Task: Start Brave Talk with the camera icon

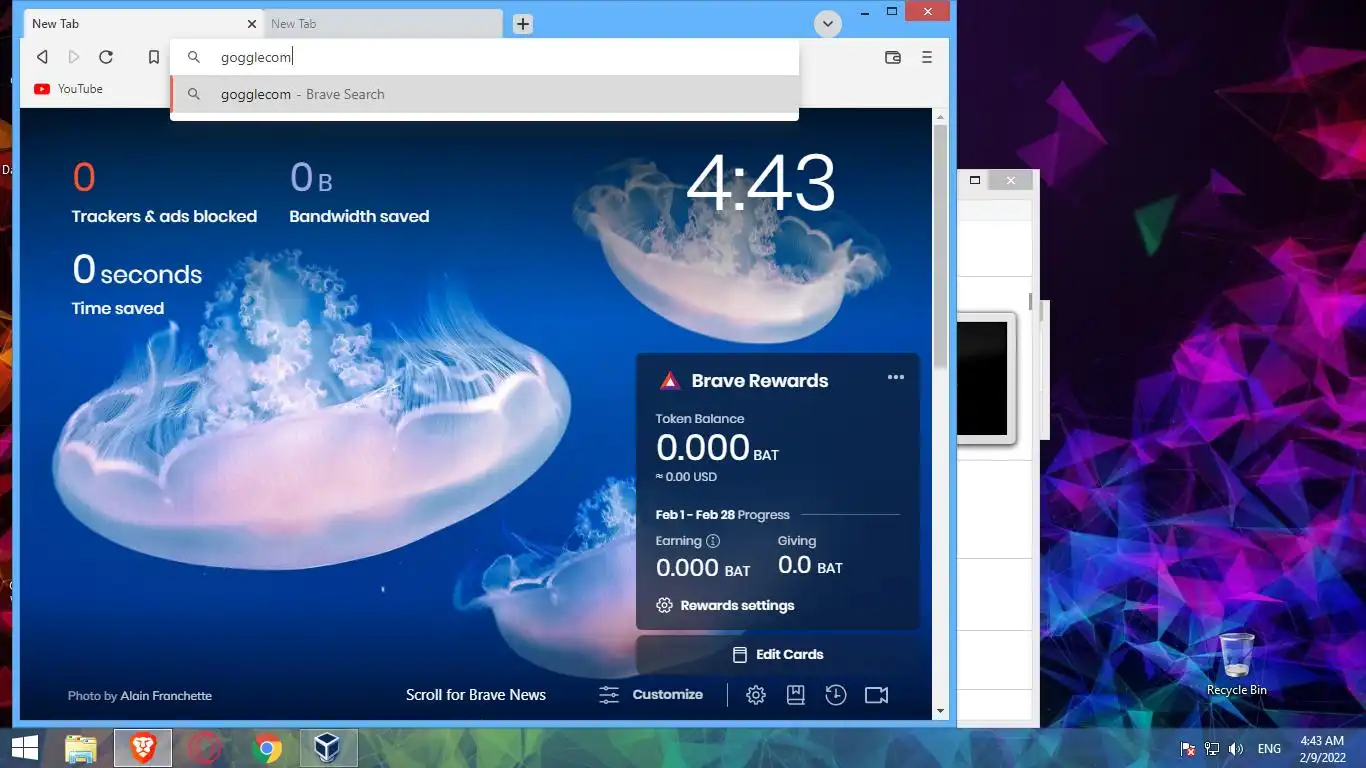Action: pos(876,695)
